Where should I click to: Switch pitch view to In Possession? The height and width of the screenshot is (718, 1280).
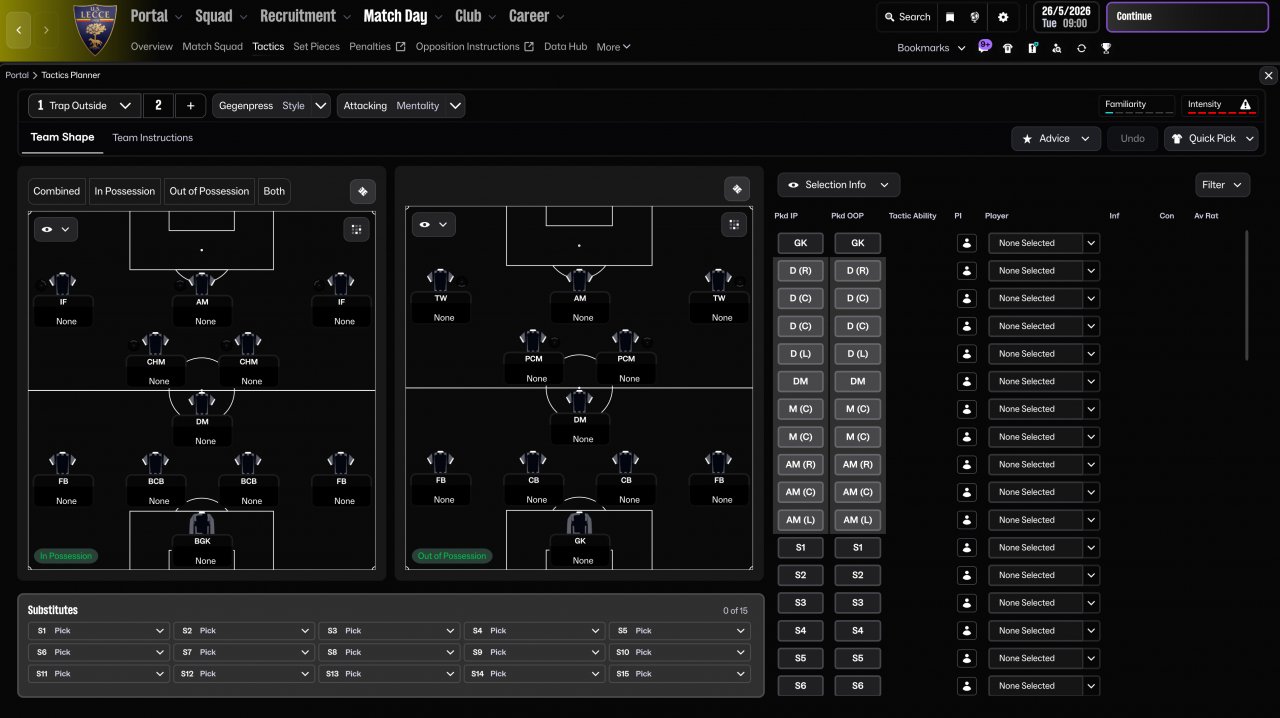[125, 191]
